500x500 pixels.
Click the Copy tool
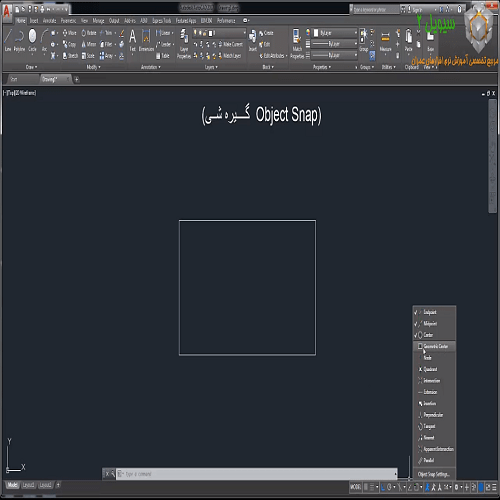click(x=69, y=44)
